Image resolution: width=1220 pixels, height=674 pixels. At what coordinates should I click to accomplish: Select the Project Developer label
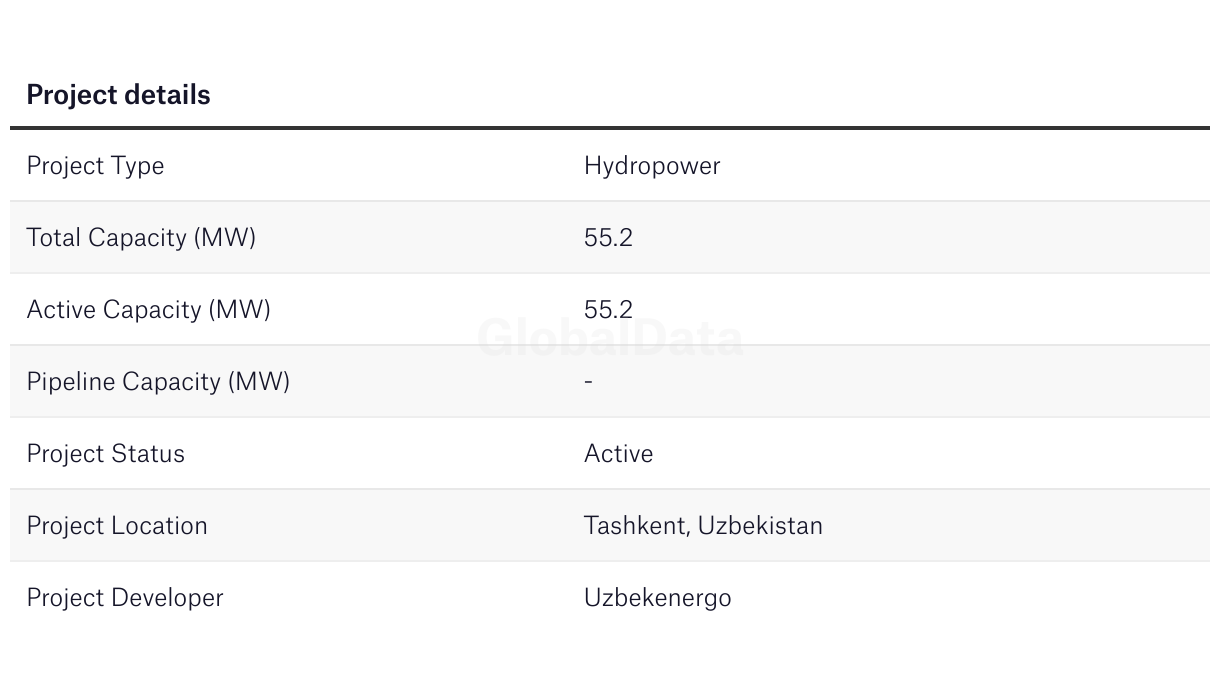tap(125, 598)
